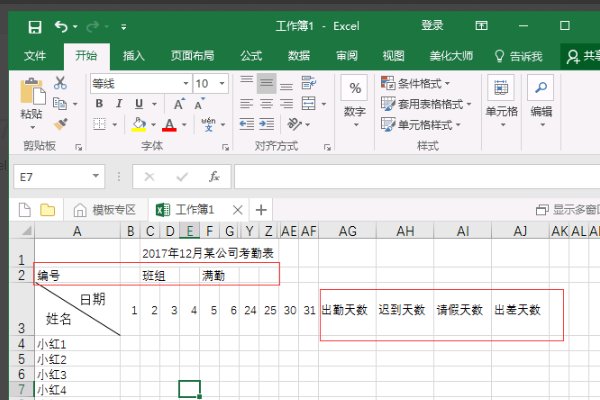This screenshot has width=600, height=400.
Task: Click Wrap Text icon
Action: click(308, 83)
